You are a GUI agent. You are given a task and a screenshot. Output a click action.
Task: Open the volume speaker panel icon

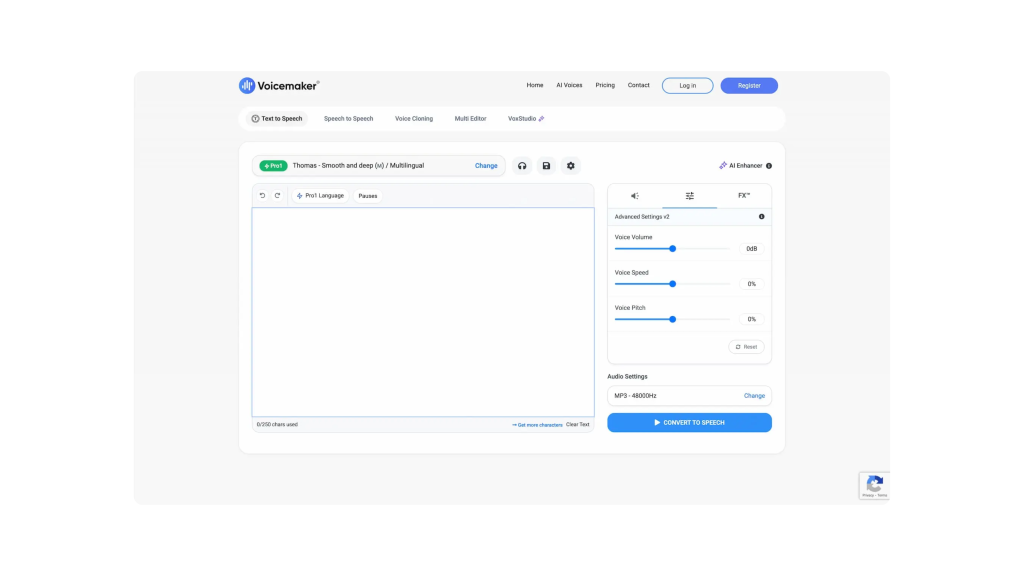pyautogui.click(x=634, y=196)
